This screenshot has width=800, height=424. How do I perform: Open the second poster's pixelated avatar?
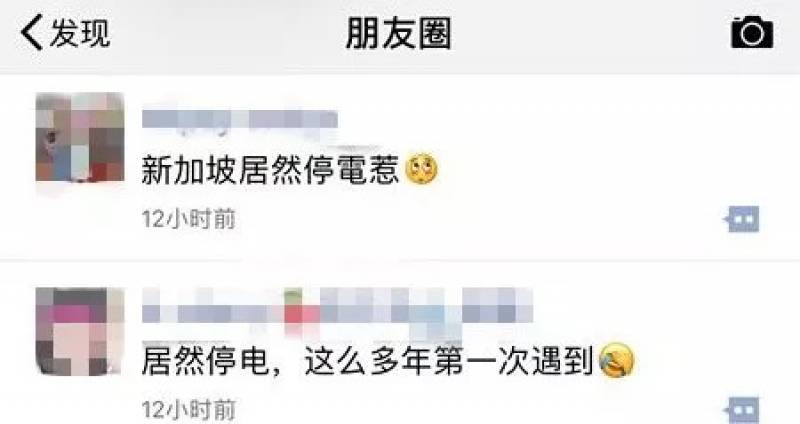[x=80, y=332]
